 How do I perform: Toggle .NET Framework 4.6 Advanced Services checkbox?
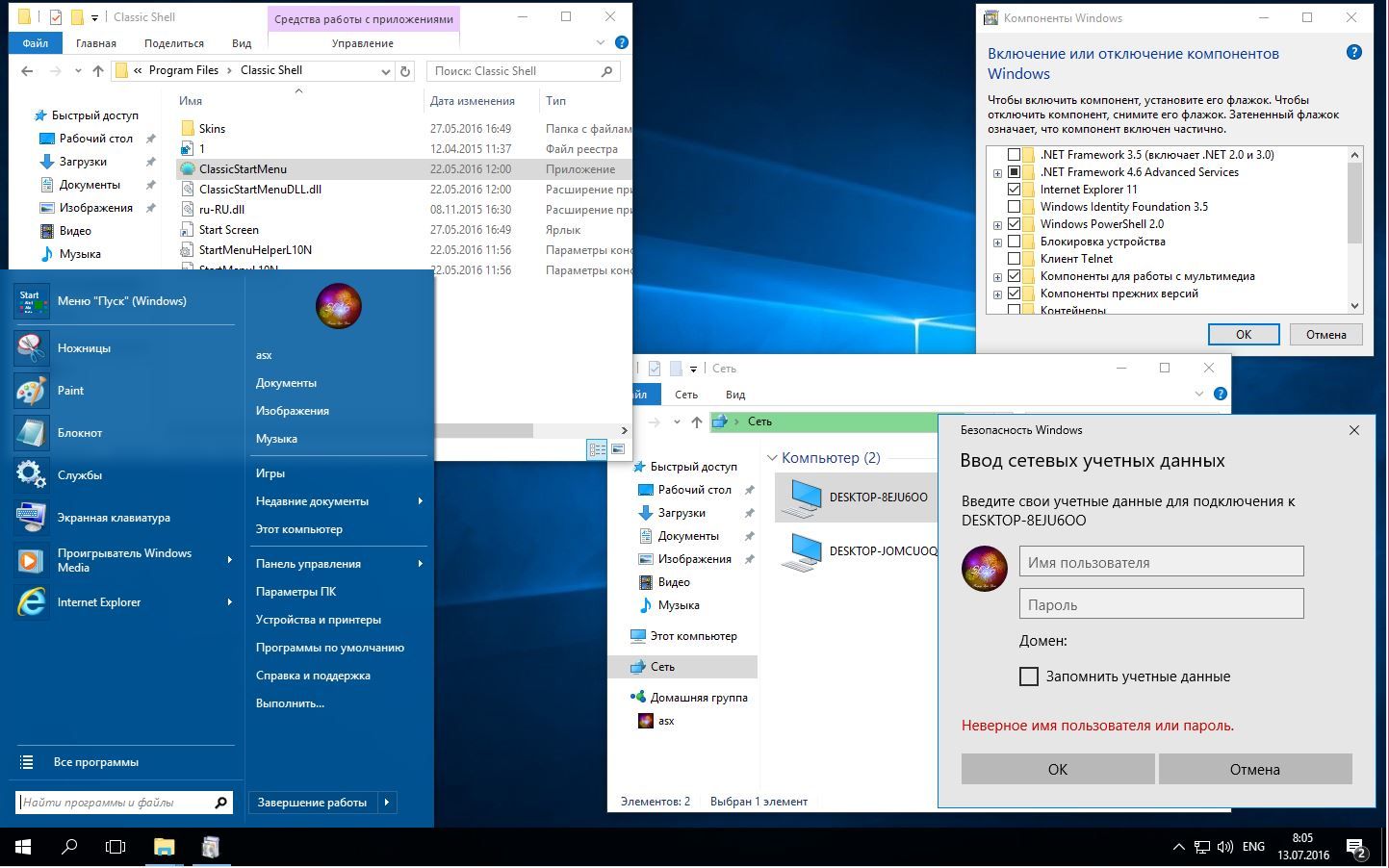click(1014, 172)
